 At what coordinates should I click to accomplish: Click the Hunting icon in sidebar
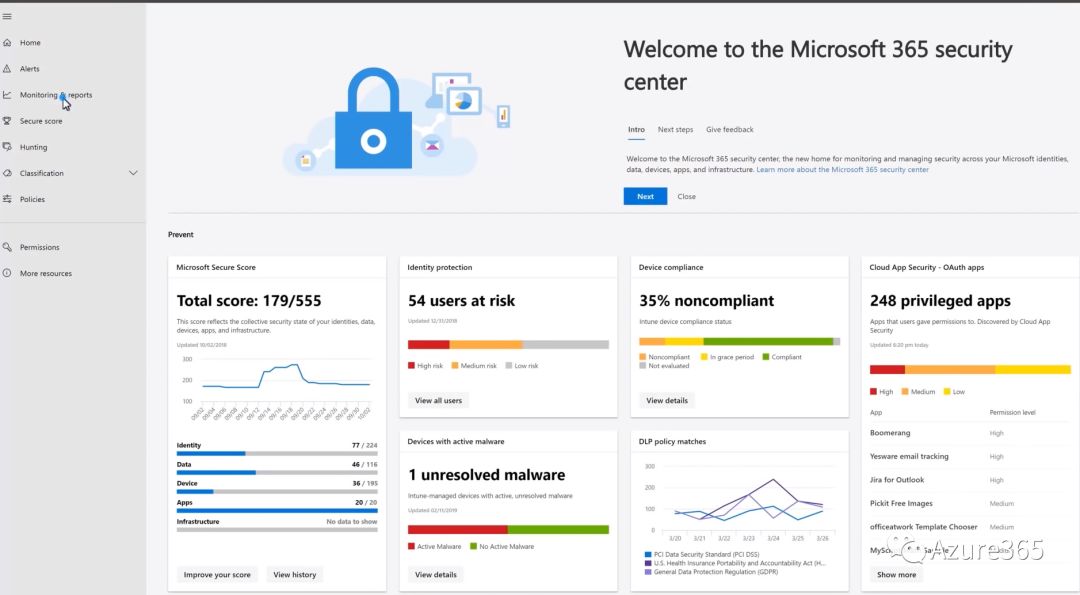point(7,147)
